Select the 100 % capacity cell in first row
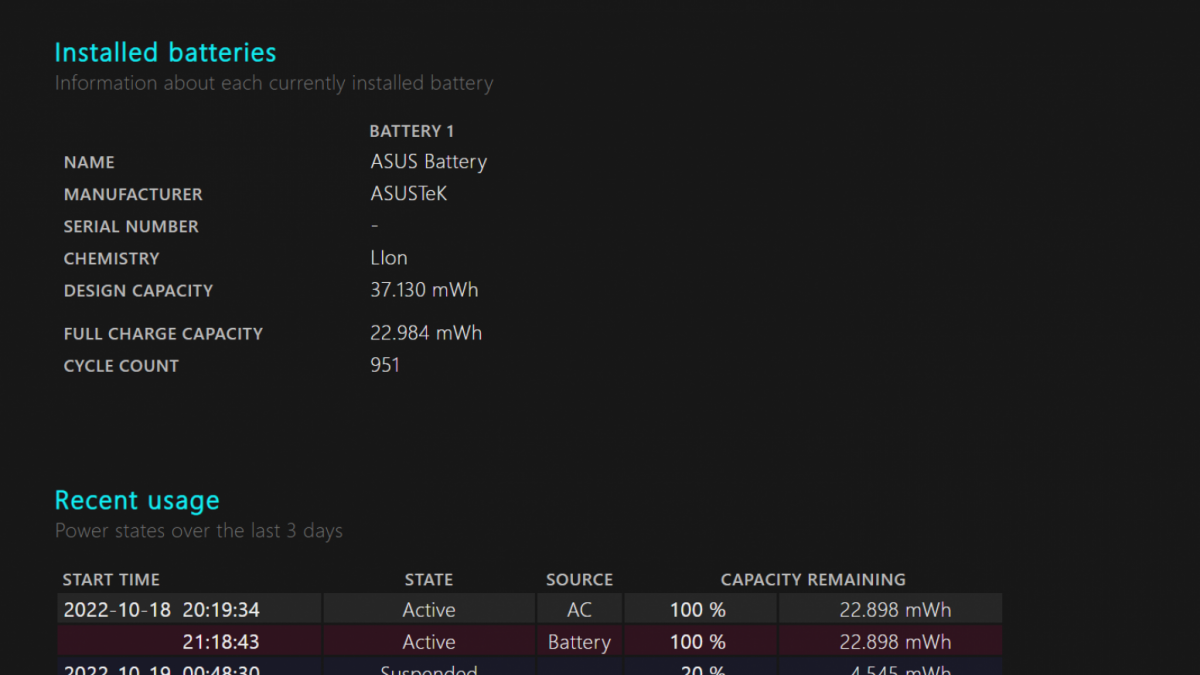Viewport: 1200px width, 675px height. tap(699, 608)
